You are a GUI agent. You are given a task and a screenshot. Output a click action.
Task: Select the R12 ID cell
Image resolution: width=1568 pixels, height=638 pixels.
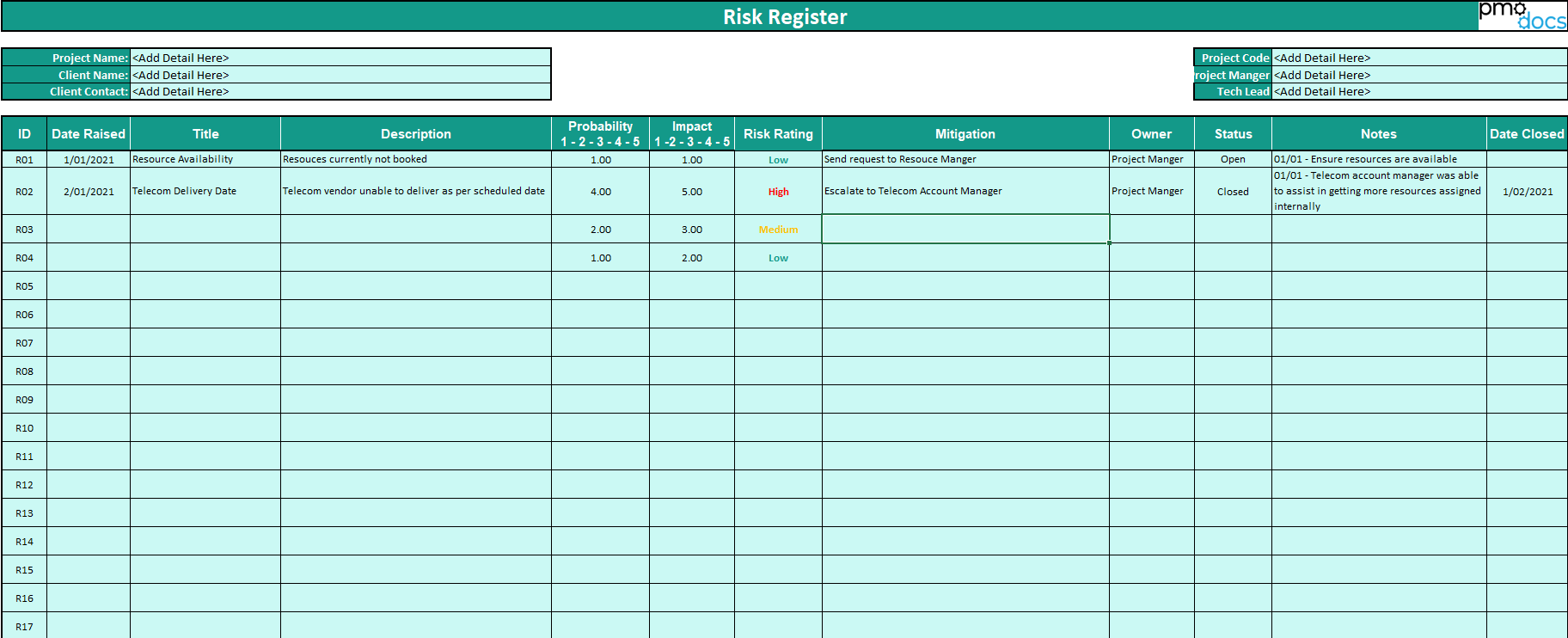click(x=24, y=484)
